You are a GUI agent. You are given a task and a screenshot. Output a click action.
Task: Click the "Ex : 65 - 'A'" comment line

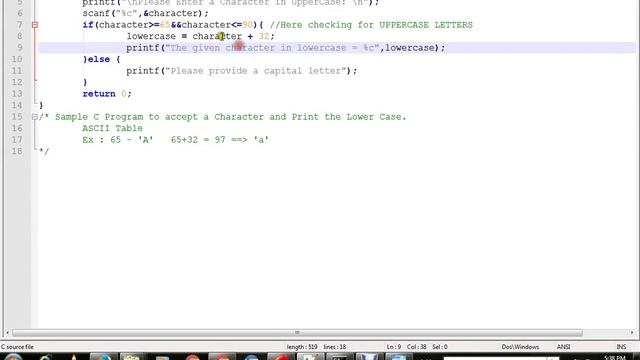pos(176,140)
